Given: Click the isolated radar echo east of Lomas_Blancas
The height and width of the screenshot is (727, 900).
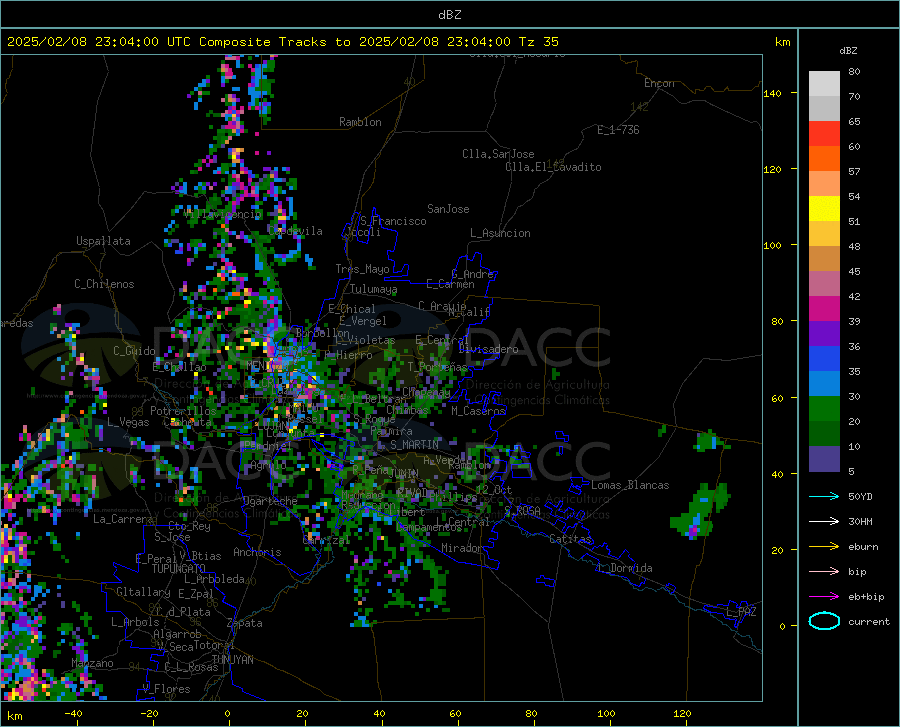Looking at the screenshot, I should pyautogui.click(x=700, y=511).
